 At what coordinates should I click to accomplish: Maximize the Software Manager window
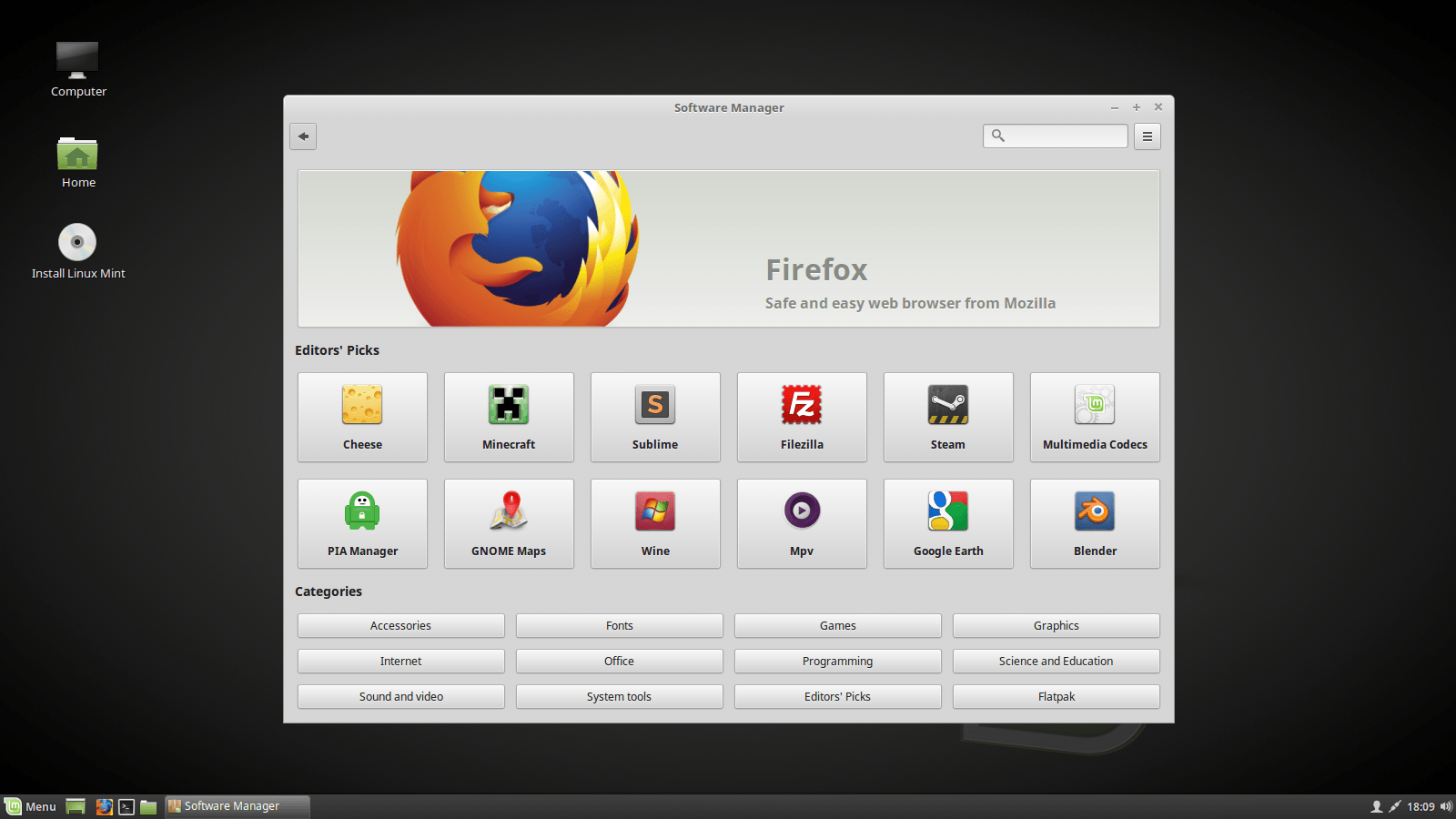pyautogui.click(x=1137, y=107)
